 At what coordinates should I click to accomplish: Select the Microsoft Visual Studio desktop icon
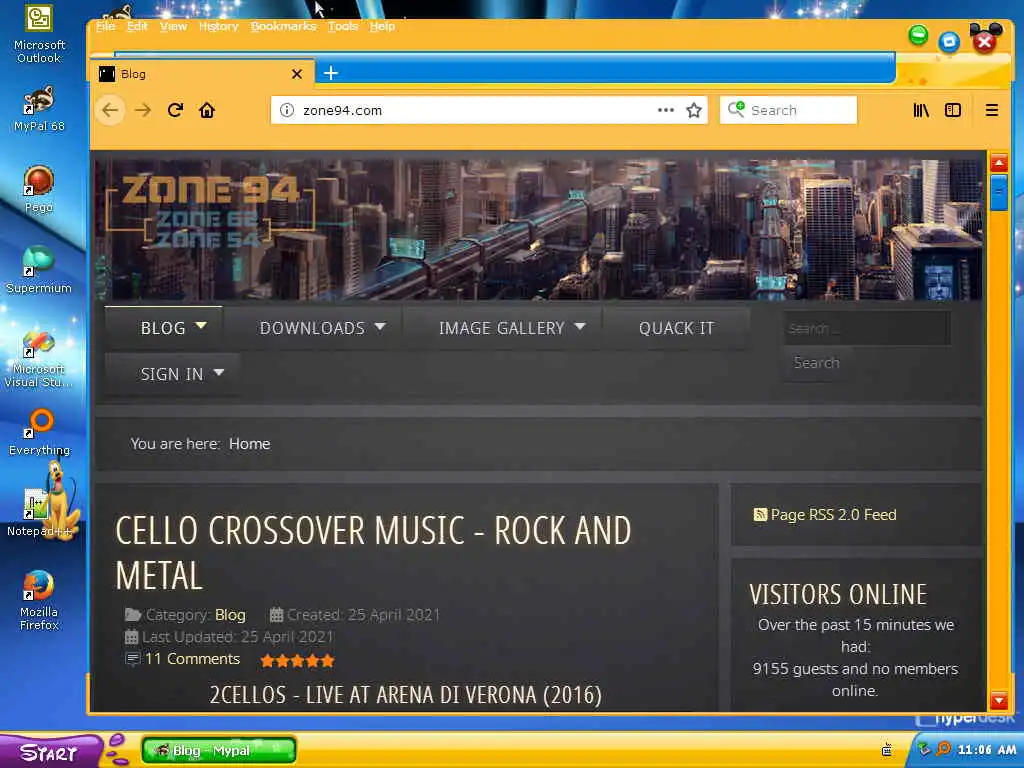click(x=39, y=358)
